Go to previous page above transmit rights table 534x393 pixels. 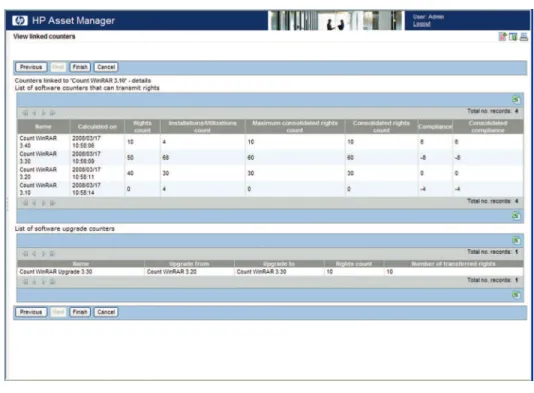34,113
